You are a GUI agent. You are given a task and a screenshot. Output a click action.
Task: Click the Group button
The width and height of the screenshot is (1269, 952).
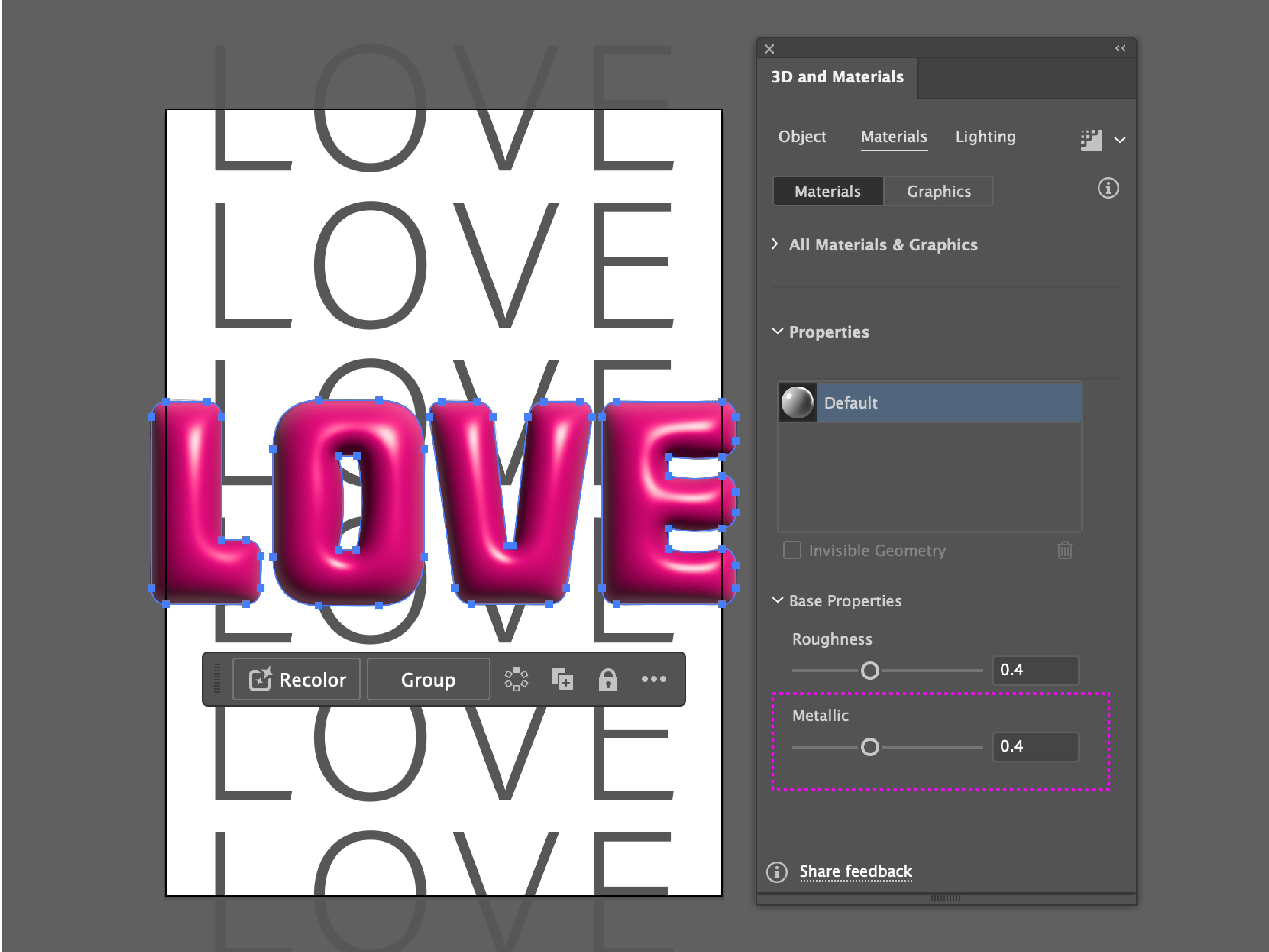click(x=428, y=679)
